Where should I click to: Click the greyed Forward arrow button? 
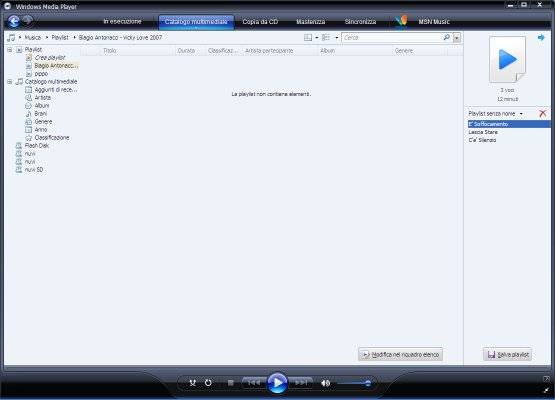[x=28, y=21]
